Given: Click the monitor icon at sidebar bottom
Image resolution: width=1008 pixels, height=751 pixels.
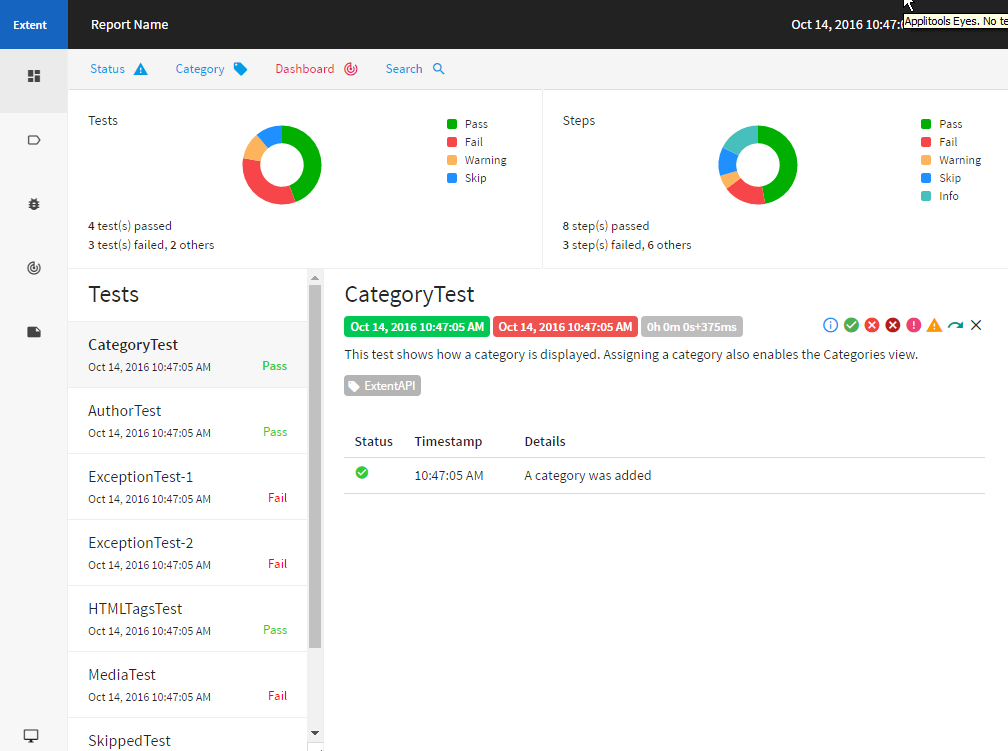Looking at the screenshot, I should [x=31, y=736].
